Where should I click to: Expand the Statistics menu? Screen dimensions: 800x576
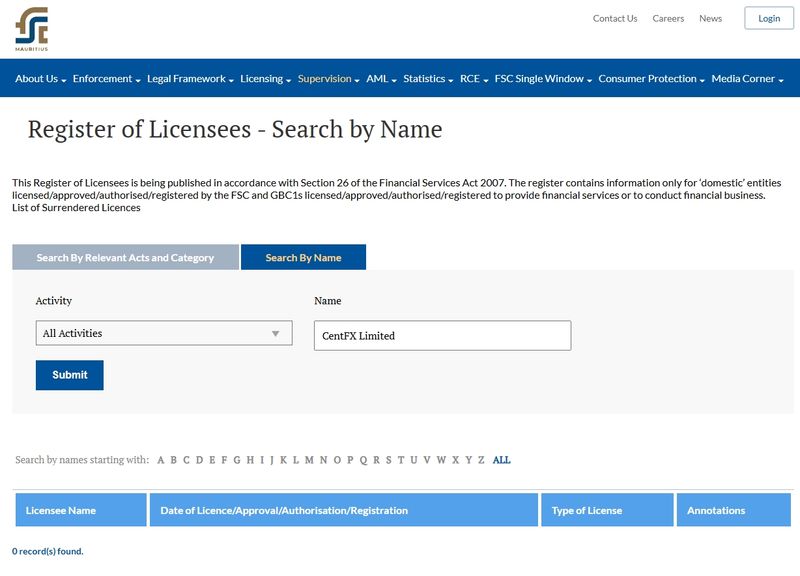click(428, 79)
